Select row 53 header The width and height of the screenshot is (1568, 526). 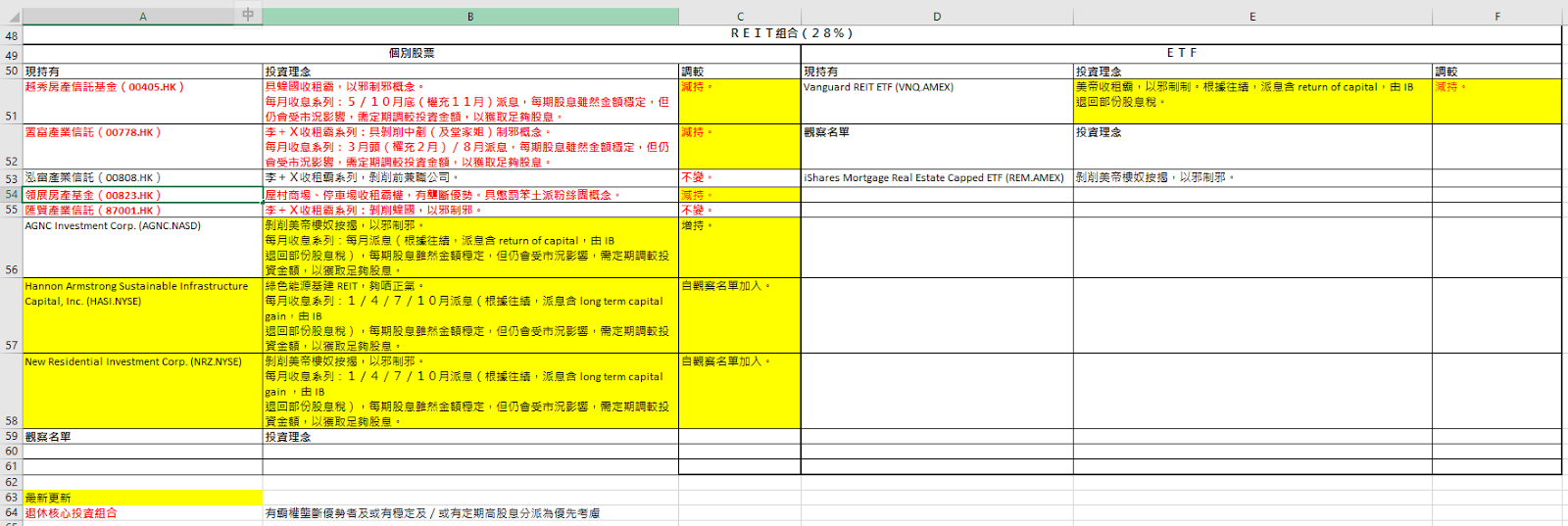point(11,178)
